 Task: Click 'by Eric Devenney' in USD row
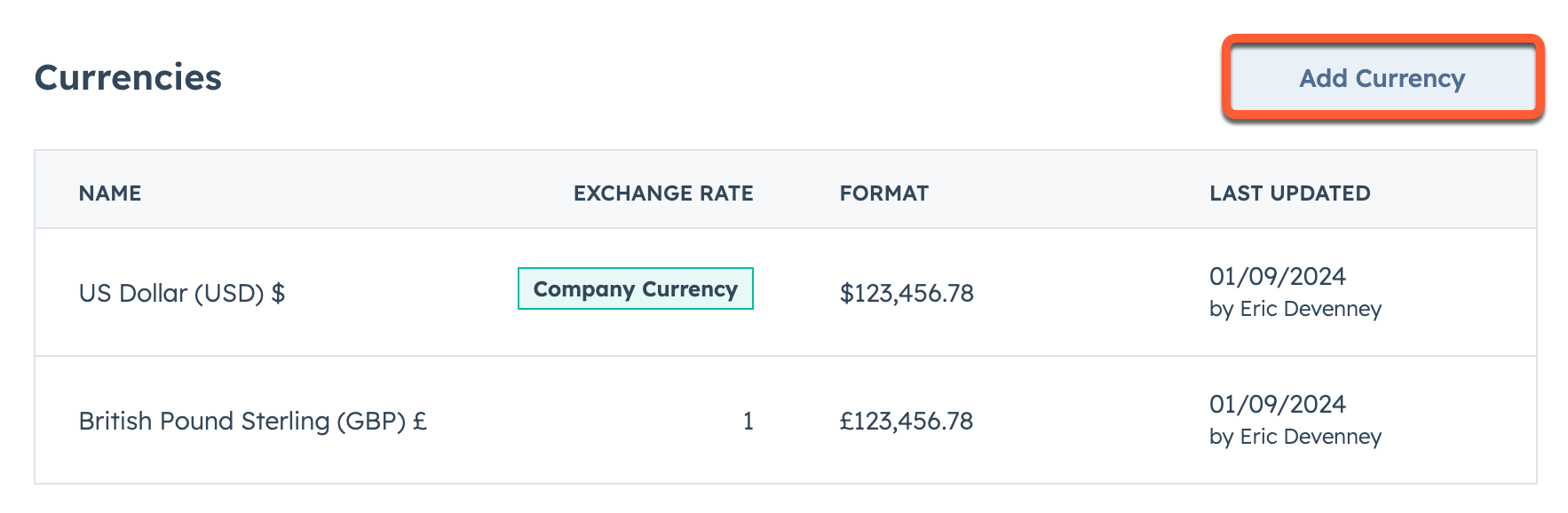point(1295,309)
